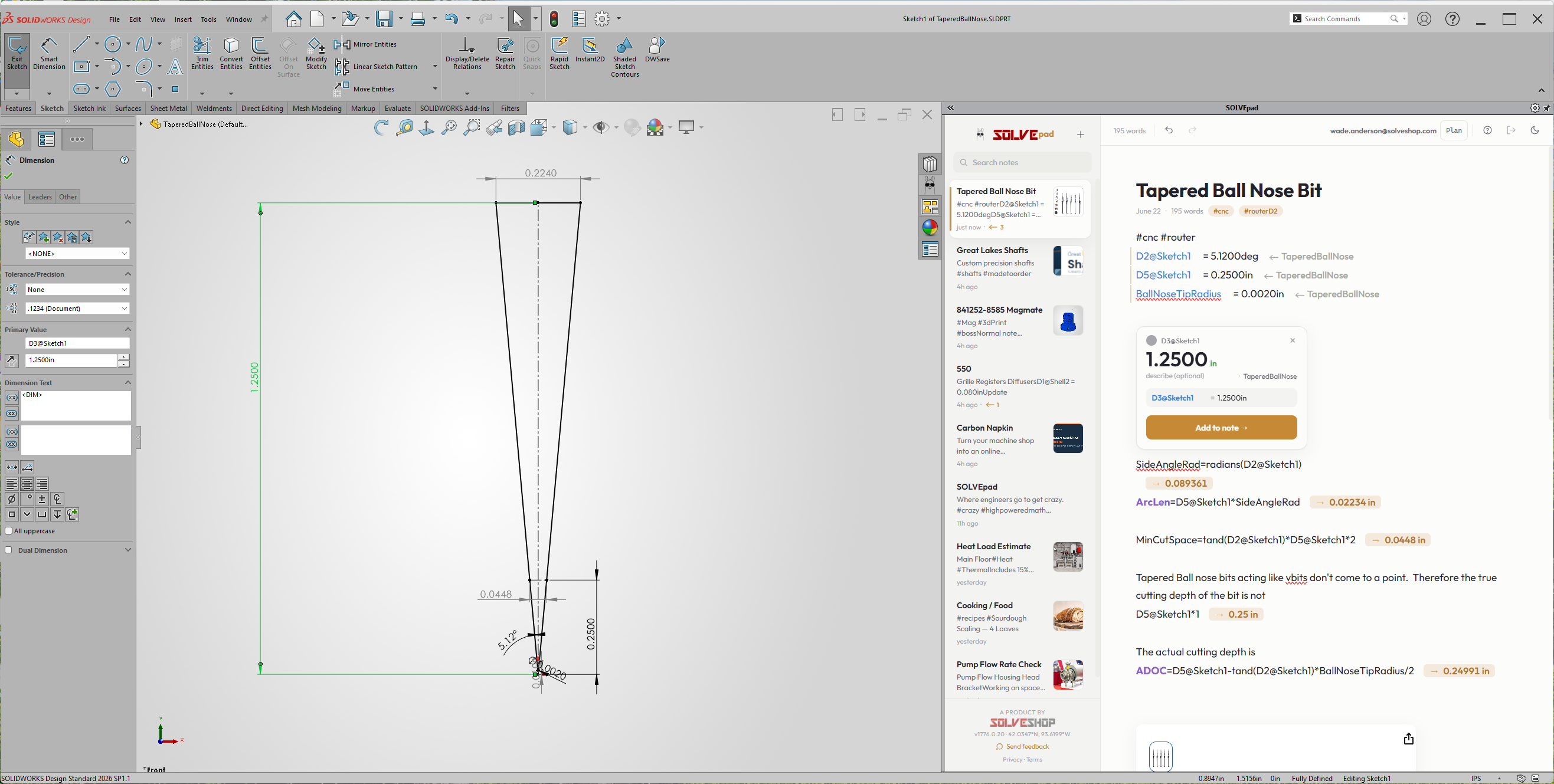Open the PropertyManager tab icon
1554x784 pixels.
click(x=47, y=139)
